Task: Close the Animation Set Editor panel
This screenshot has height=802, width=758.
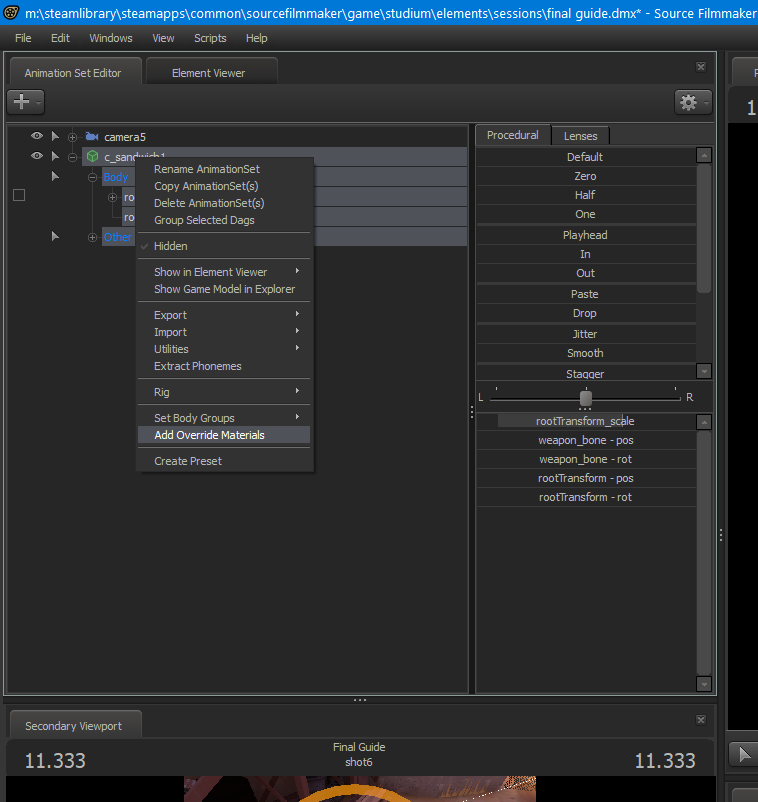Action: (x=701, y=66)
